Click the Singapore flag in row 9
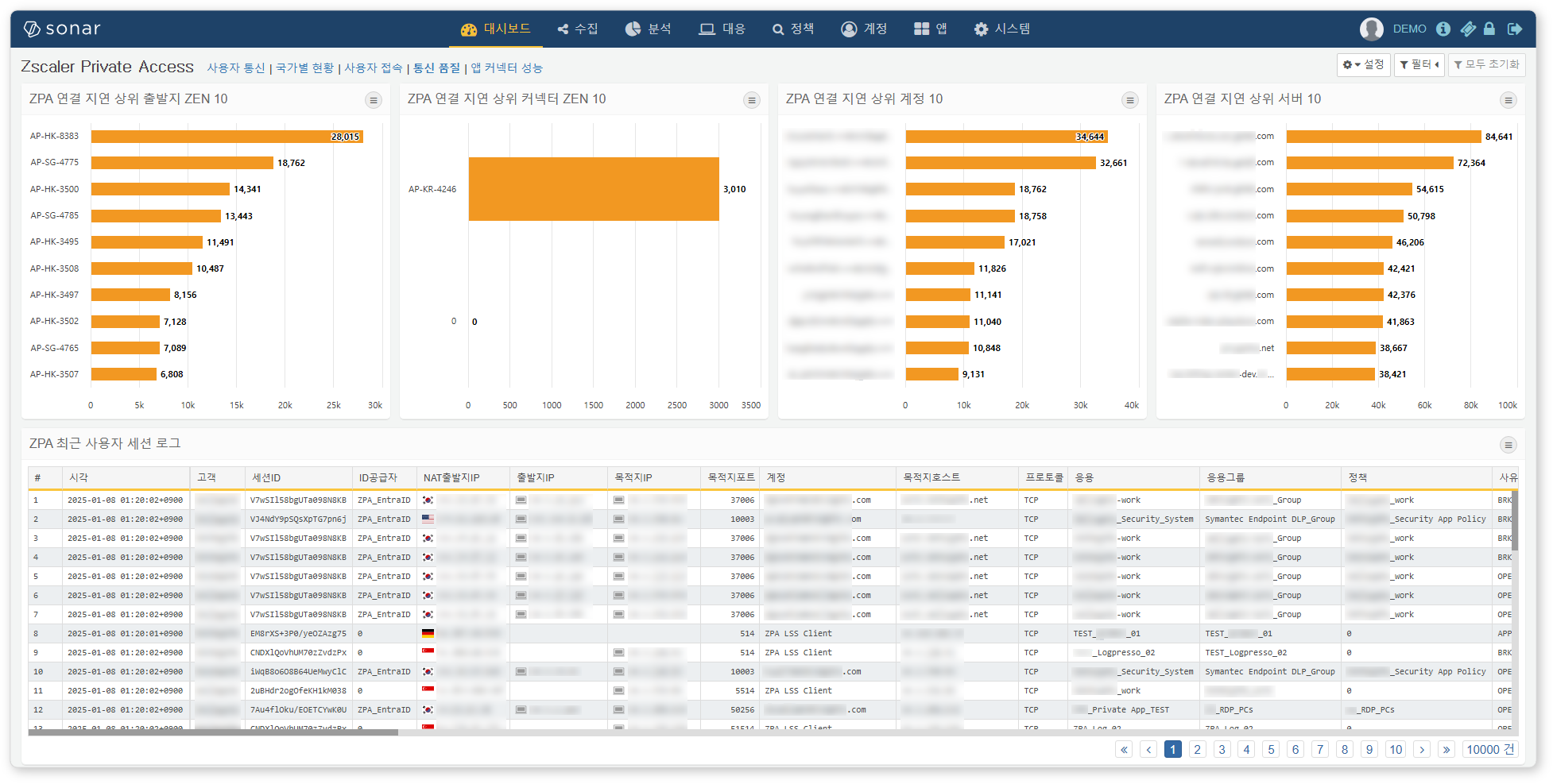The height and width of the screenshot is (784, 1553). click(x=428, y=653)
